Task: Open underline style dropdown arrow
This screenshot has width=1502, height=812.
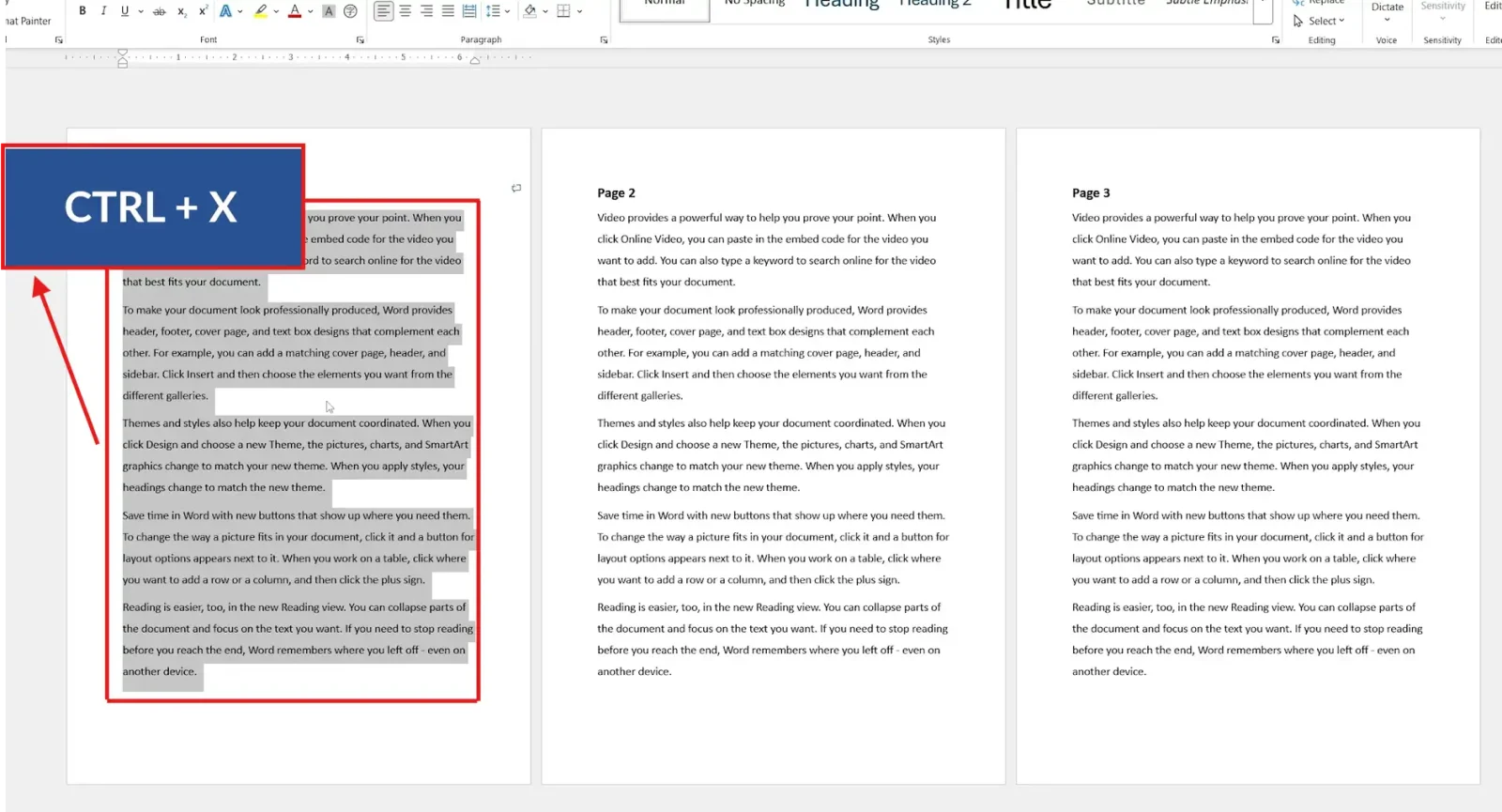Action: (141, 11)
